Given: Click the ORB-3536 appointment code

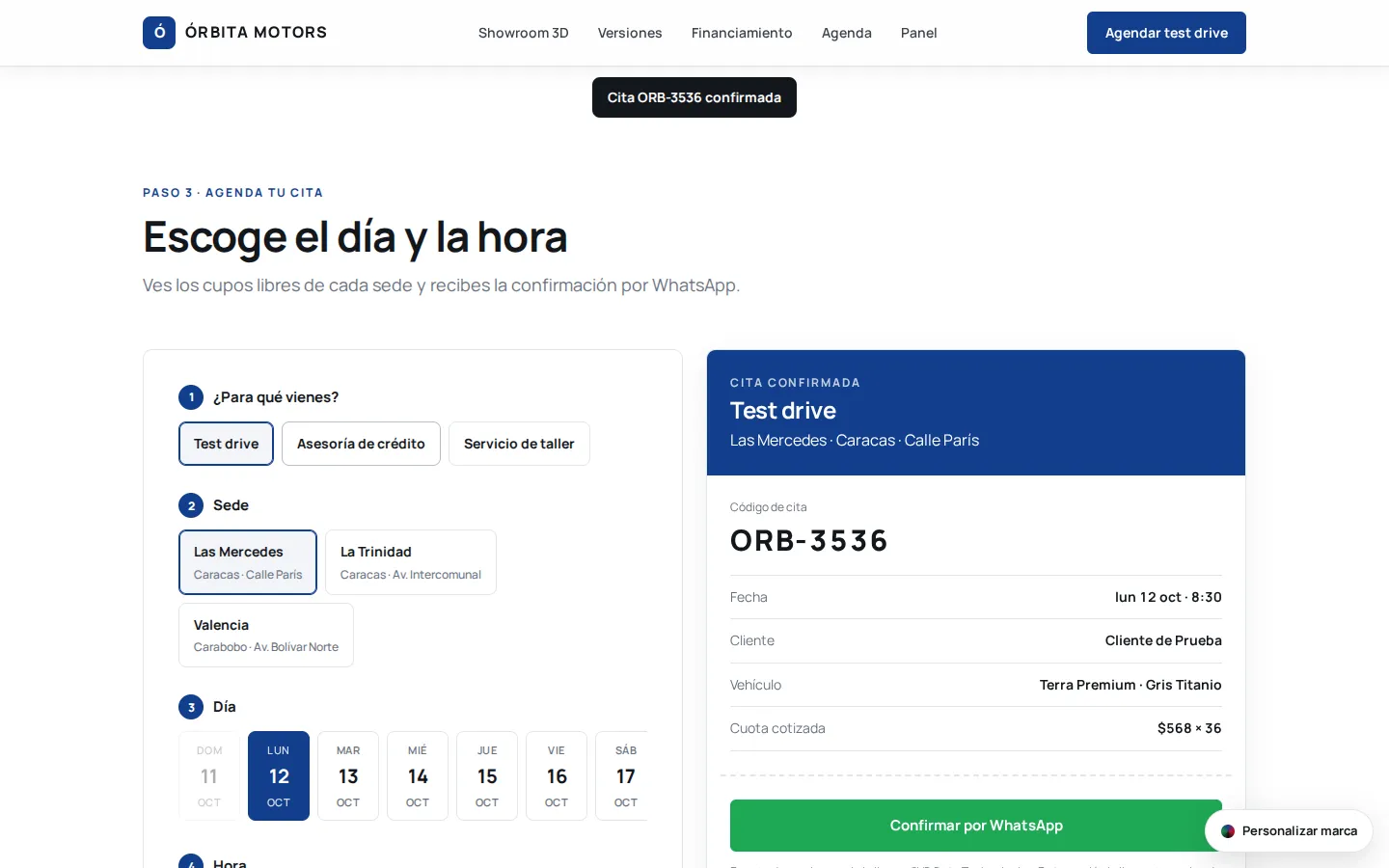Looking at the screenshot, I should click(809, 541).
